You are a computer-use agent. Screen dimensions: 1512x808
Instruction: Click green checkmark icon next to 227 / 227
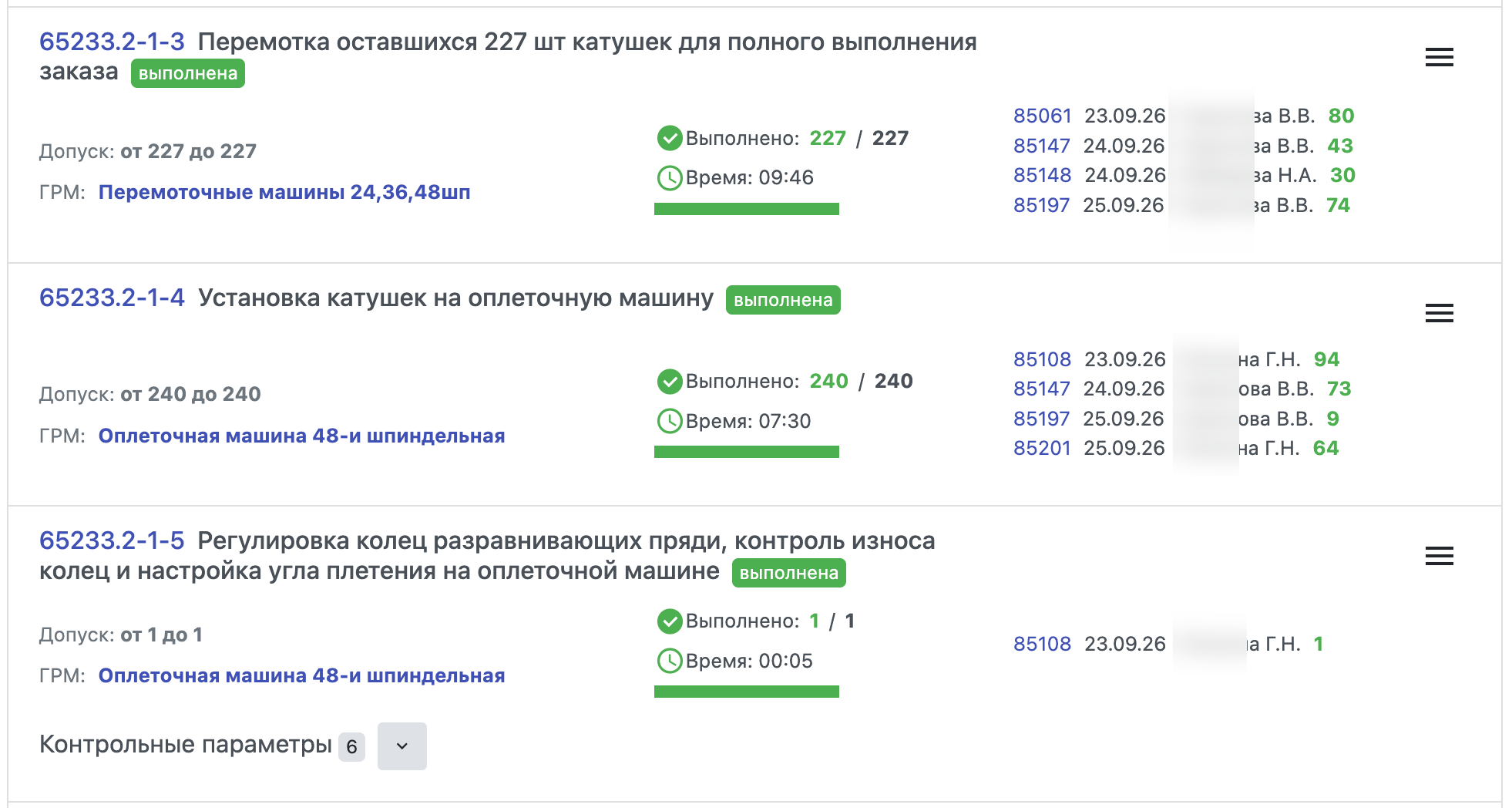pyautogui.click(x=670, y=138)
